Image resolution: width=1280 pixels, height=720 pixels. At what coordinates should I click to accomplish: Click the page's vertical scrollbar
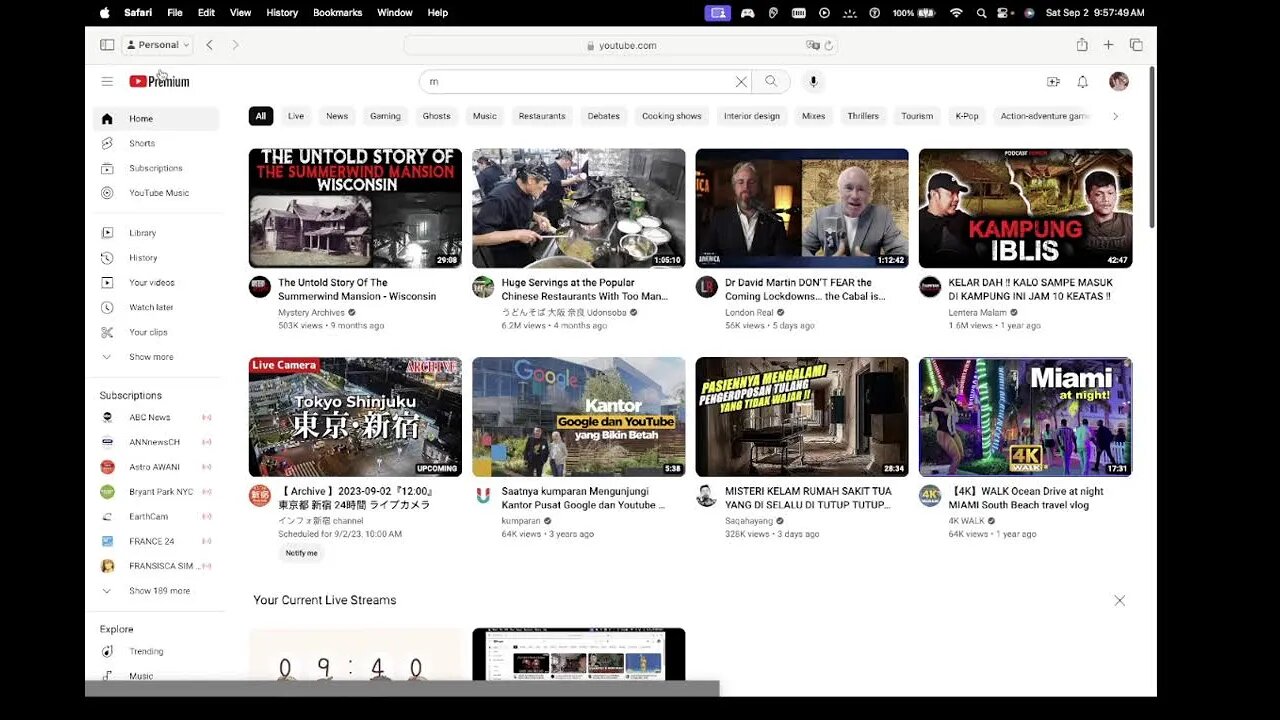(1152, 147)
